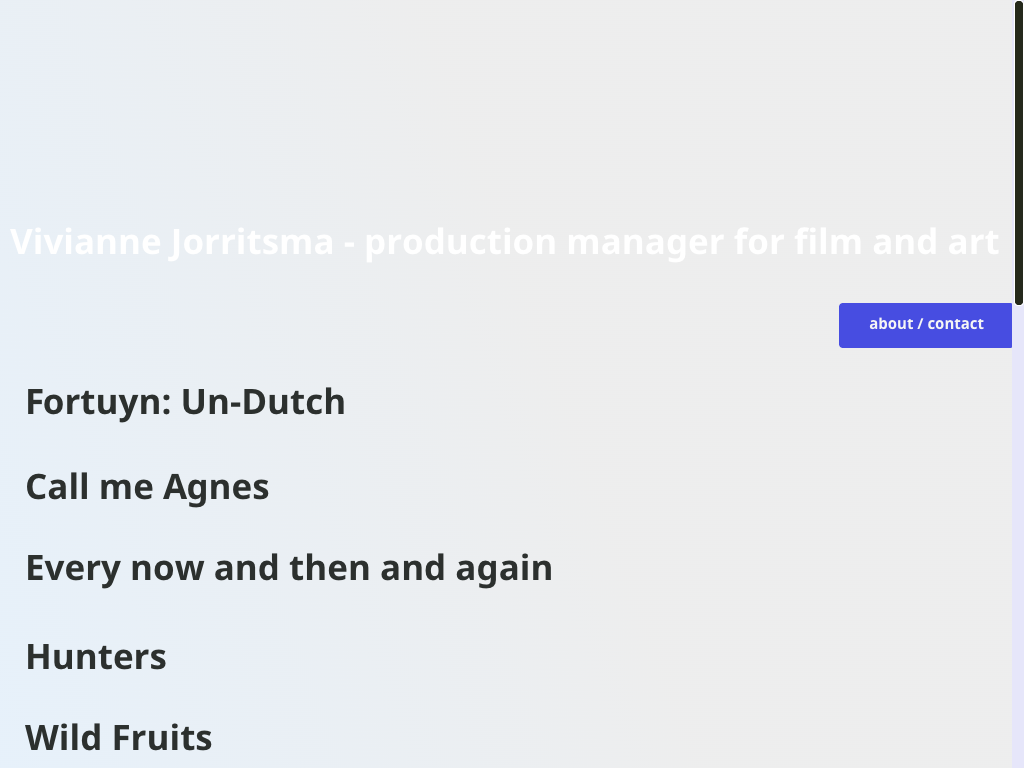Click the word 'contact' on the blue button
Image resolution: width=1024 pixels, height=768 pixels.
pyautogui.click(x=955, y=324)
